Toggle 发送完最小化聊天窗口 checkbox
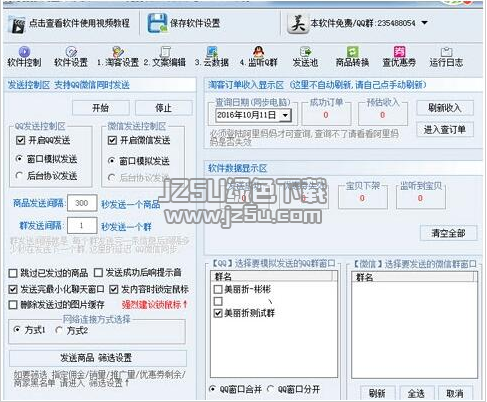Viewport: 487px width, 402px height. 13,289
